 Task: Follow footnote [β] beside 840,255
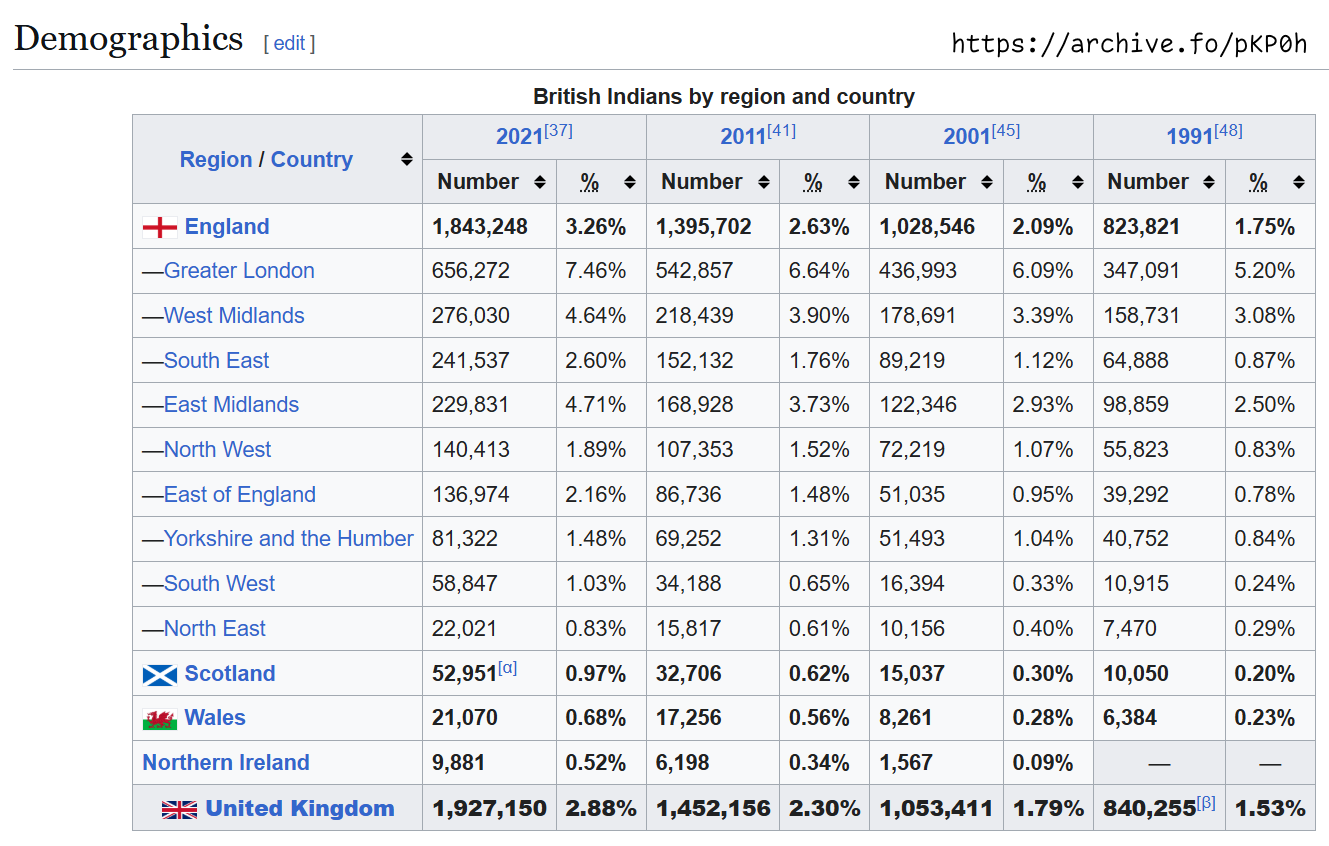click(1206, 803)
